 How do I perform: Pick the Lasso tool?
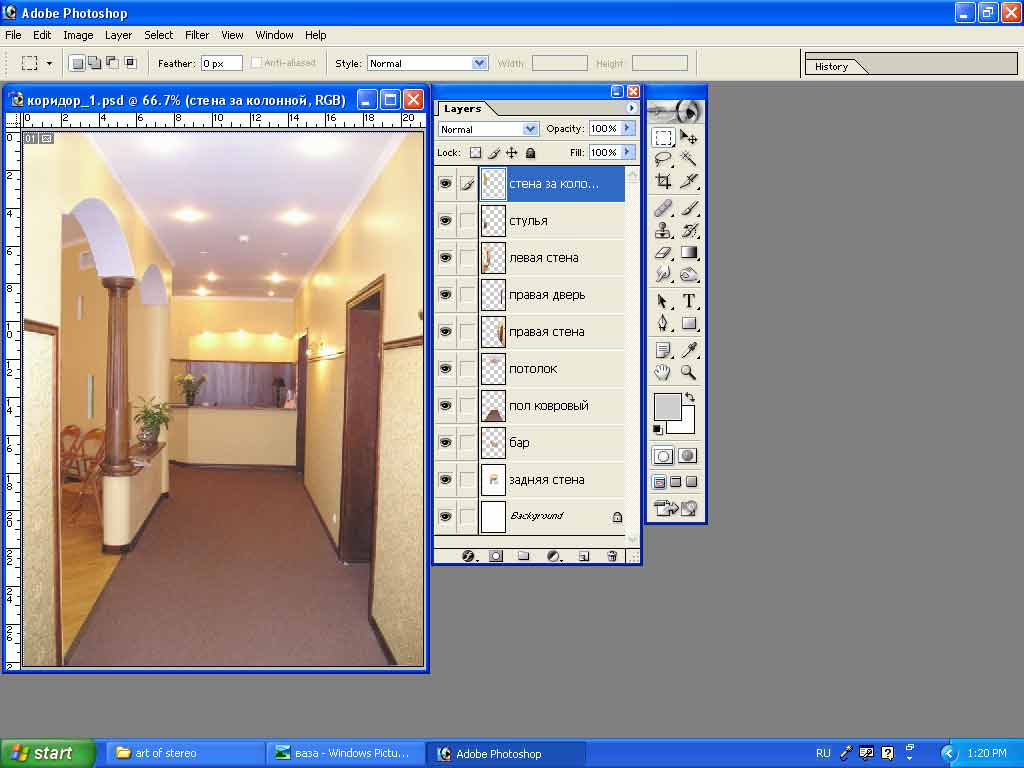pyautogui.click(x=663, y=158)
